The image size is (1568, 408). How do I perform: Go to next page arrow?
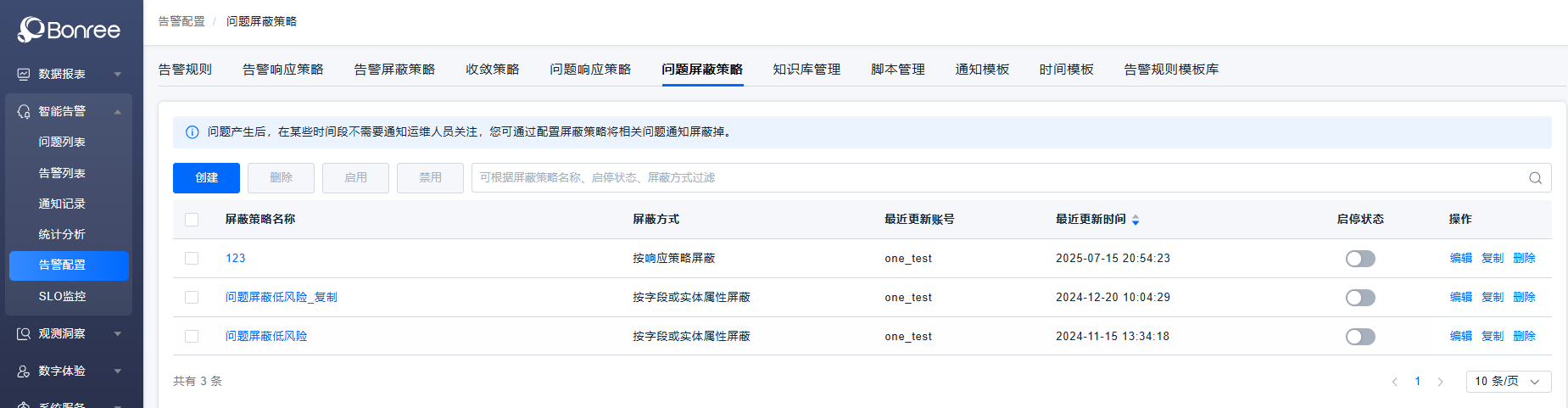[1440, 382]
